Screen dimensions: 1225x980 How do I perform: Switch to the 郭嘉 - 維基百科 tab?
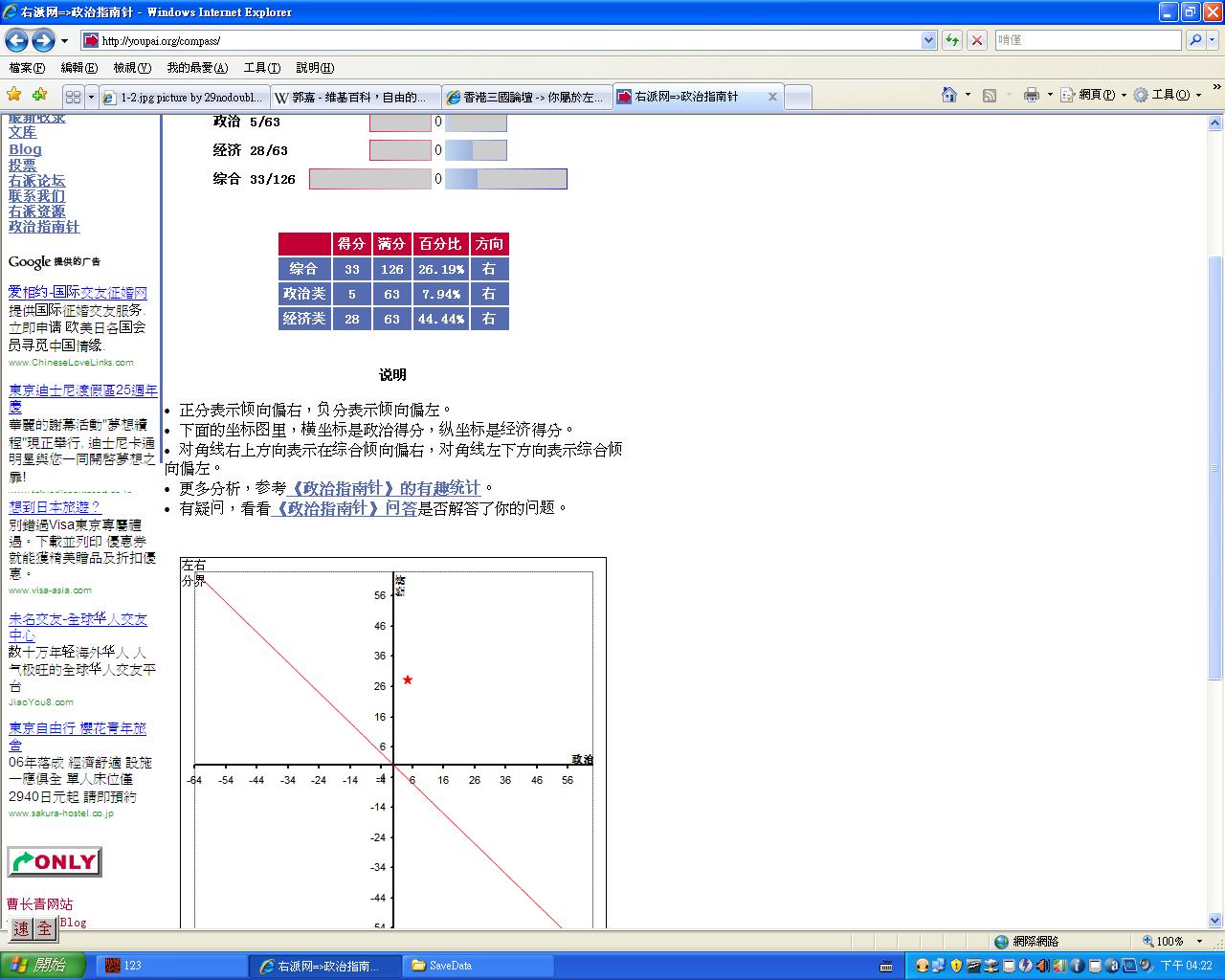click(x=355, y=97)
